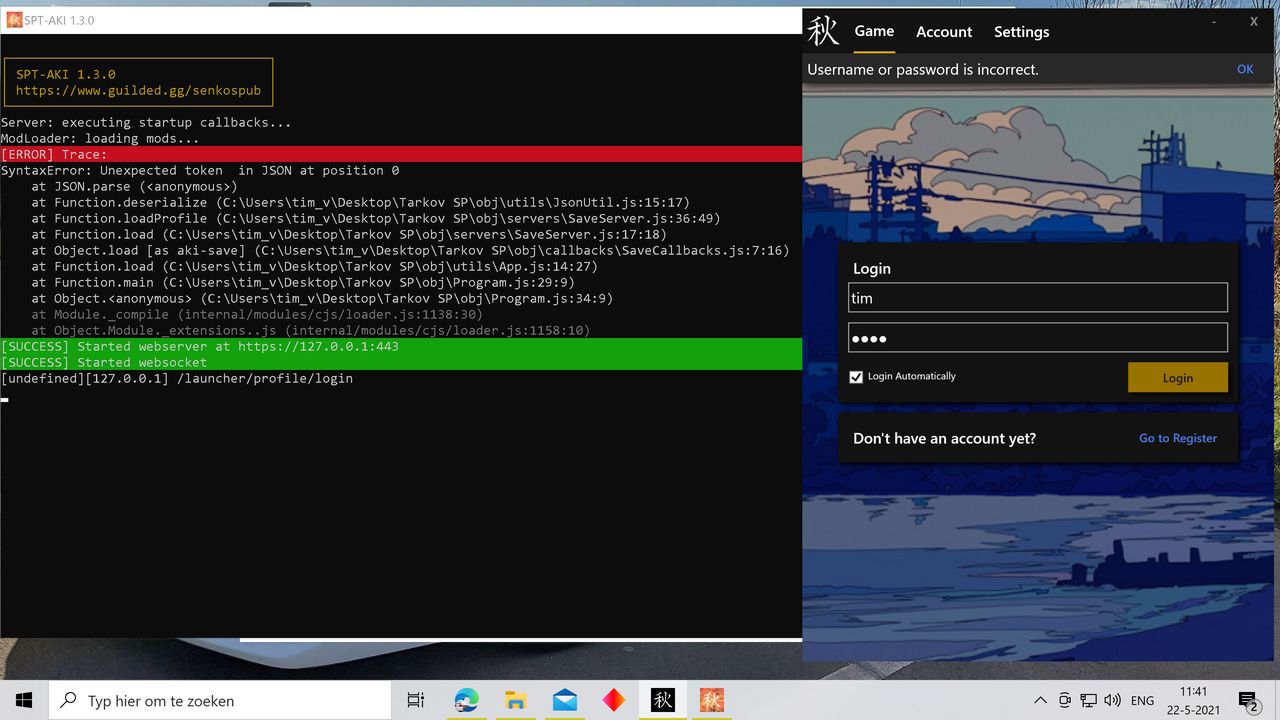Click the yellow Login button

point(1177,377)
